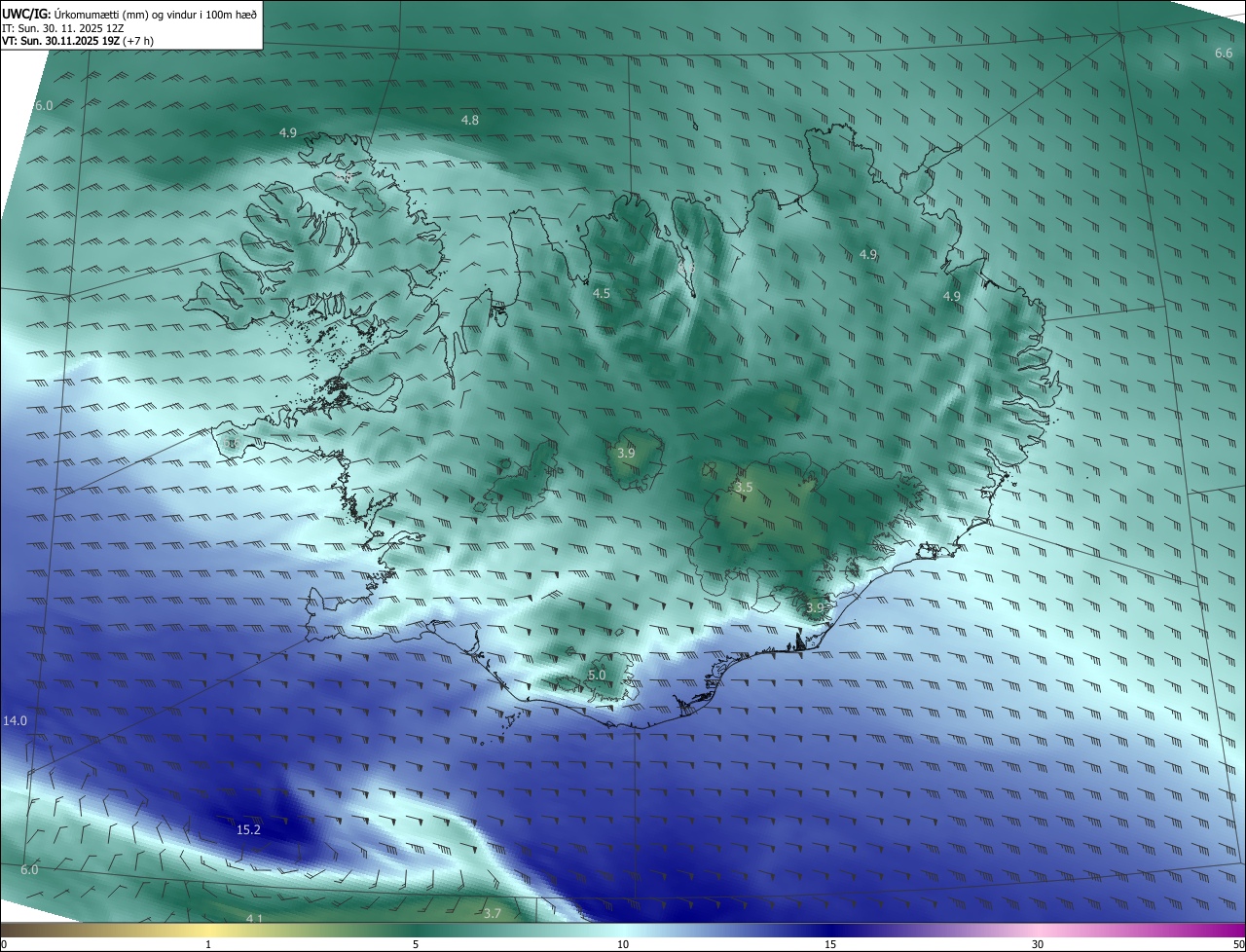Image resolution: width=1246 pixels, height=952 pixels.
Task: Click the 5.0 value on Mýrdalsjökull glacier
Action: [598, 675]
